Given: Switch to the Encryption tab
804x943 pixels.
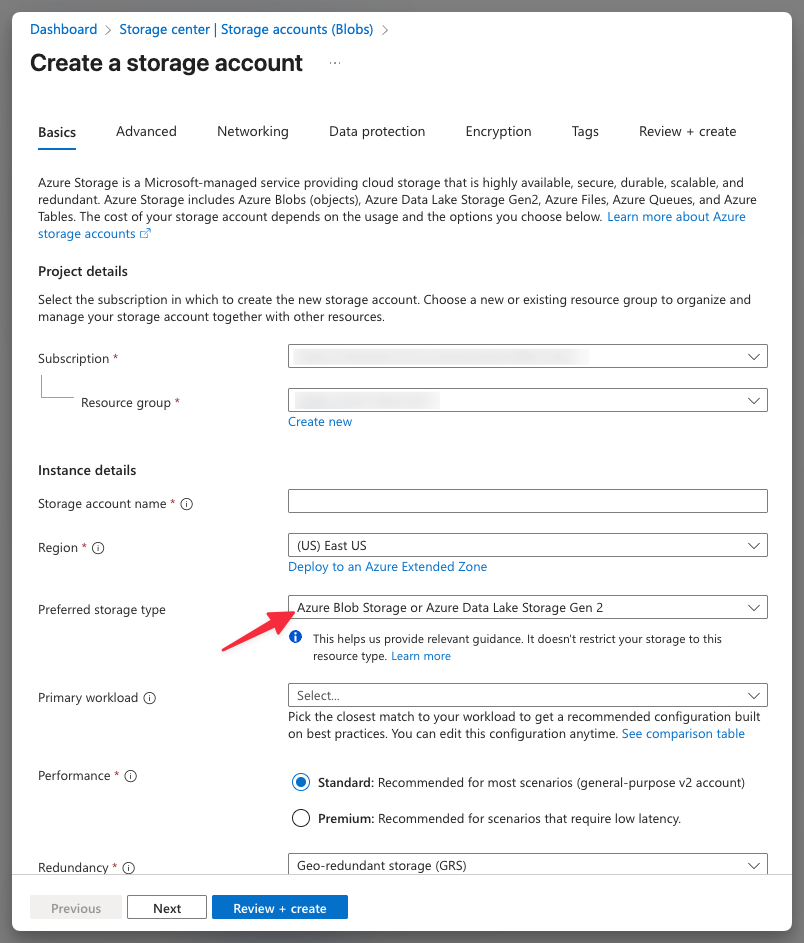Looking at the screenshot, I should click(x=499, y=132).
